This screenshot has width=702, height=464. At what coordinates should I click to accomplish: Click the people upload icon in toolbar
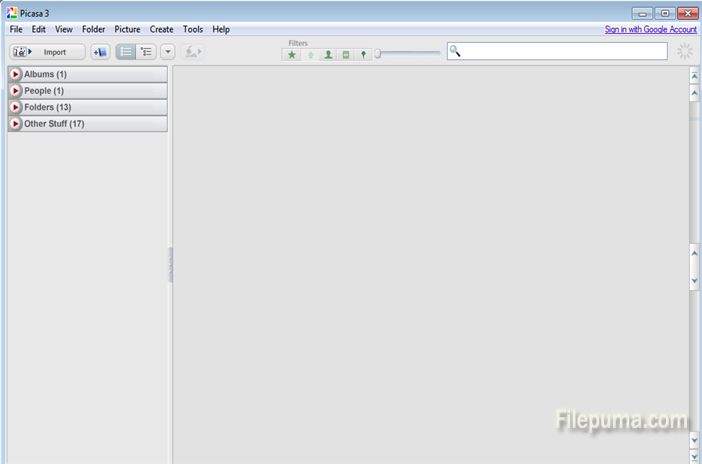point(193,52)
